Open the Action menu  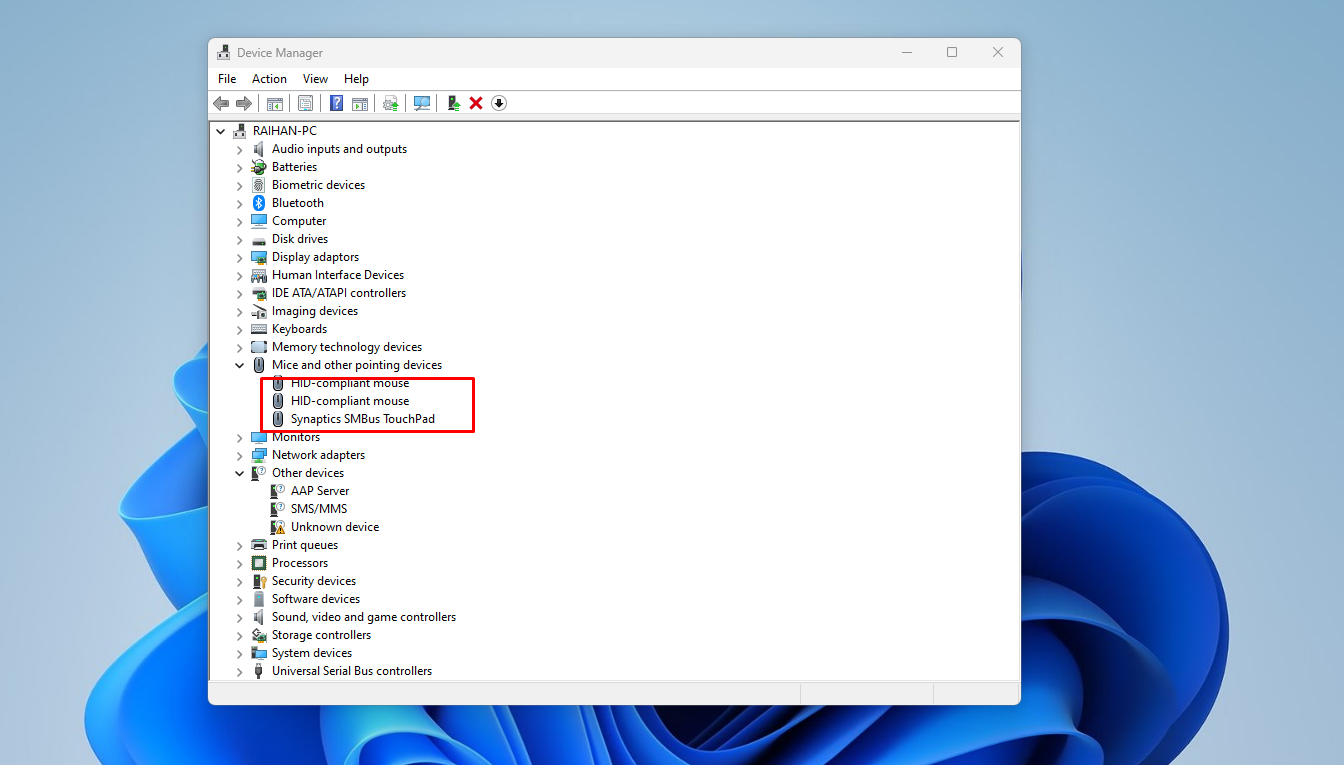tap(269, 79)
